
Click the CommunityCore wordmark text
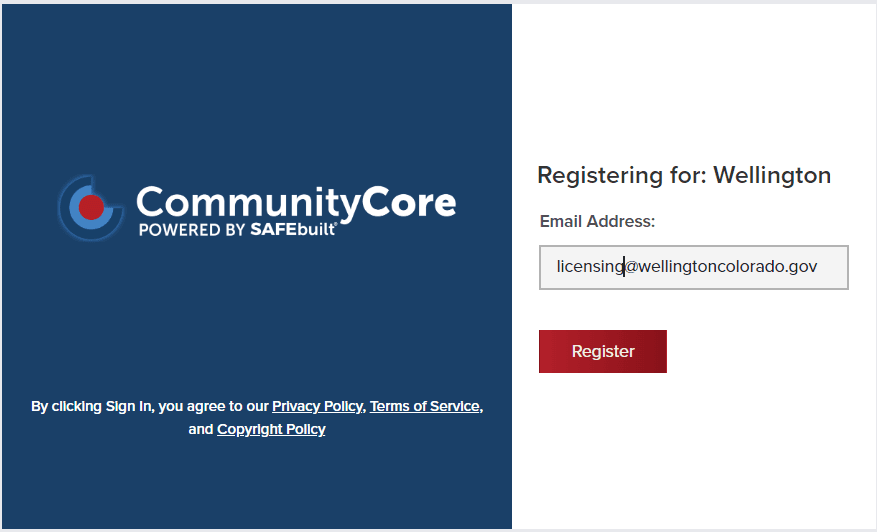(x=296, y=201)
